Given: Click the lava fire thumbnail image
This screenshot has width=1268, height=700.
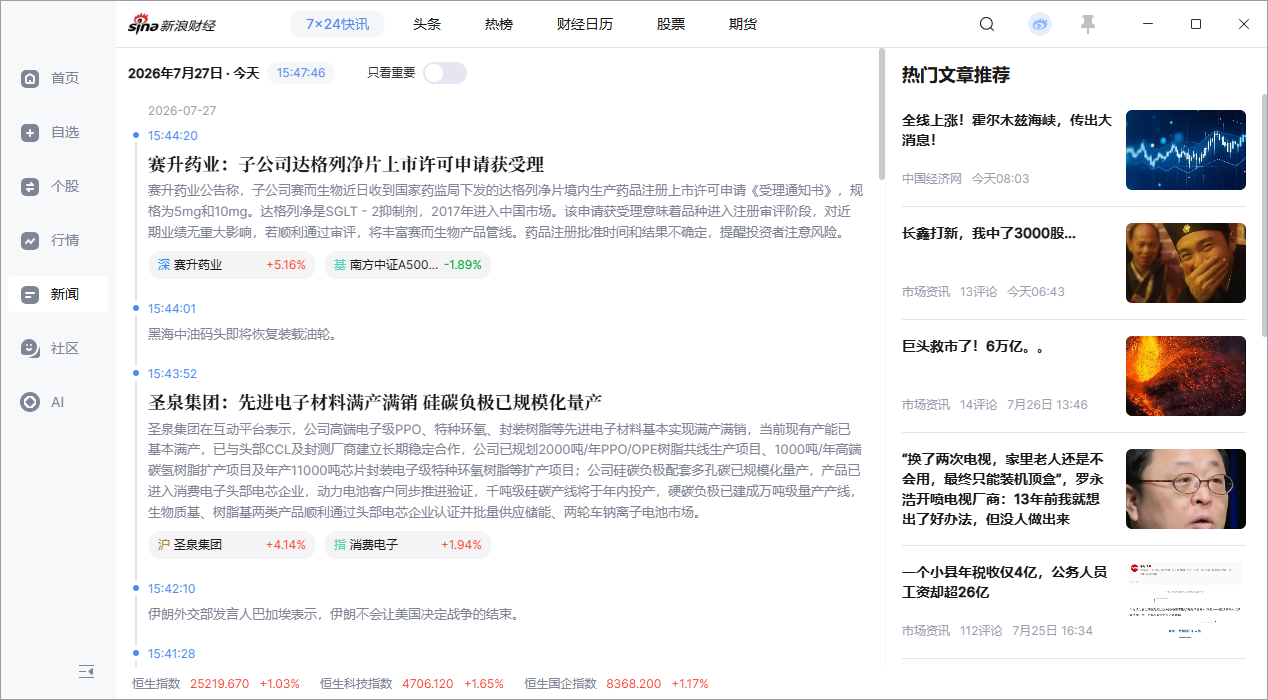Looking at the screenshot, I should pyautogui.click(x=1186, y=376).
